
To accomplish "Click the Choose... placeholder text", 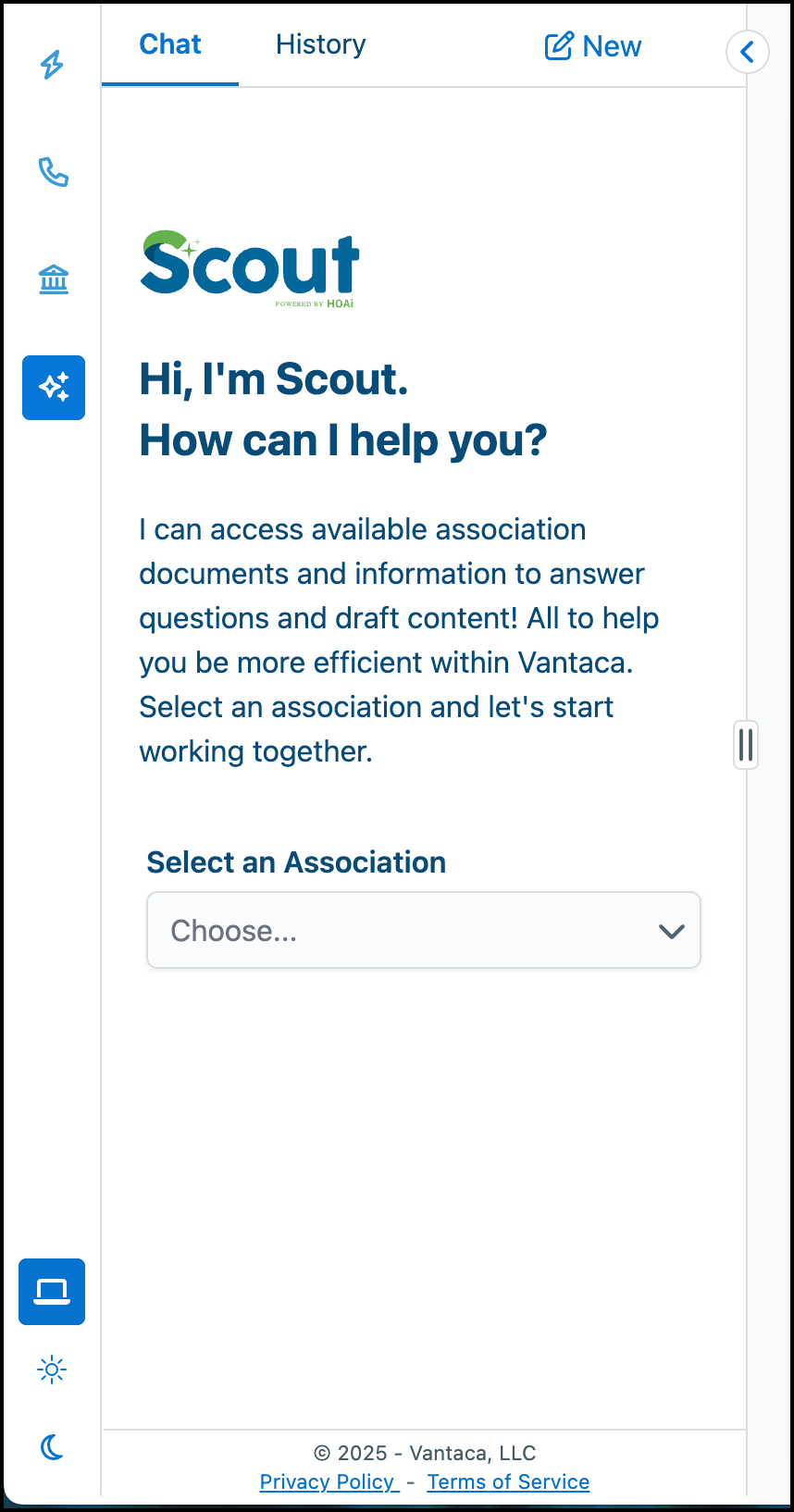I will click(234, 931).
